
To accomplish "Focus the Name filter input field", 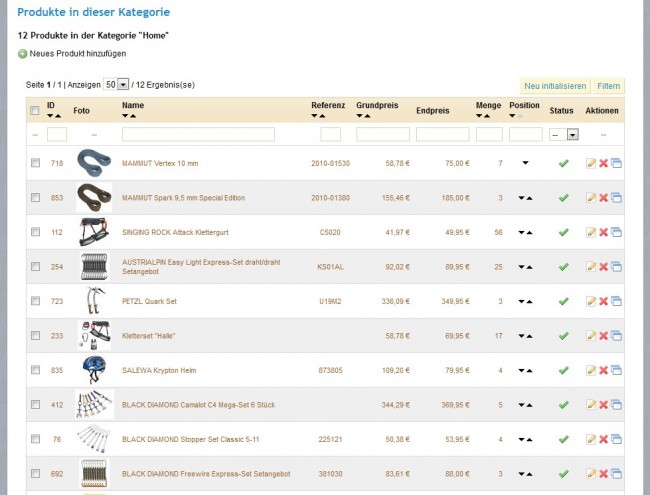I will pyautogui.click(x=198, y=134).
